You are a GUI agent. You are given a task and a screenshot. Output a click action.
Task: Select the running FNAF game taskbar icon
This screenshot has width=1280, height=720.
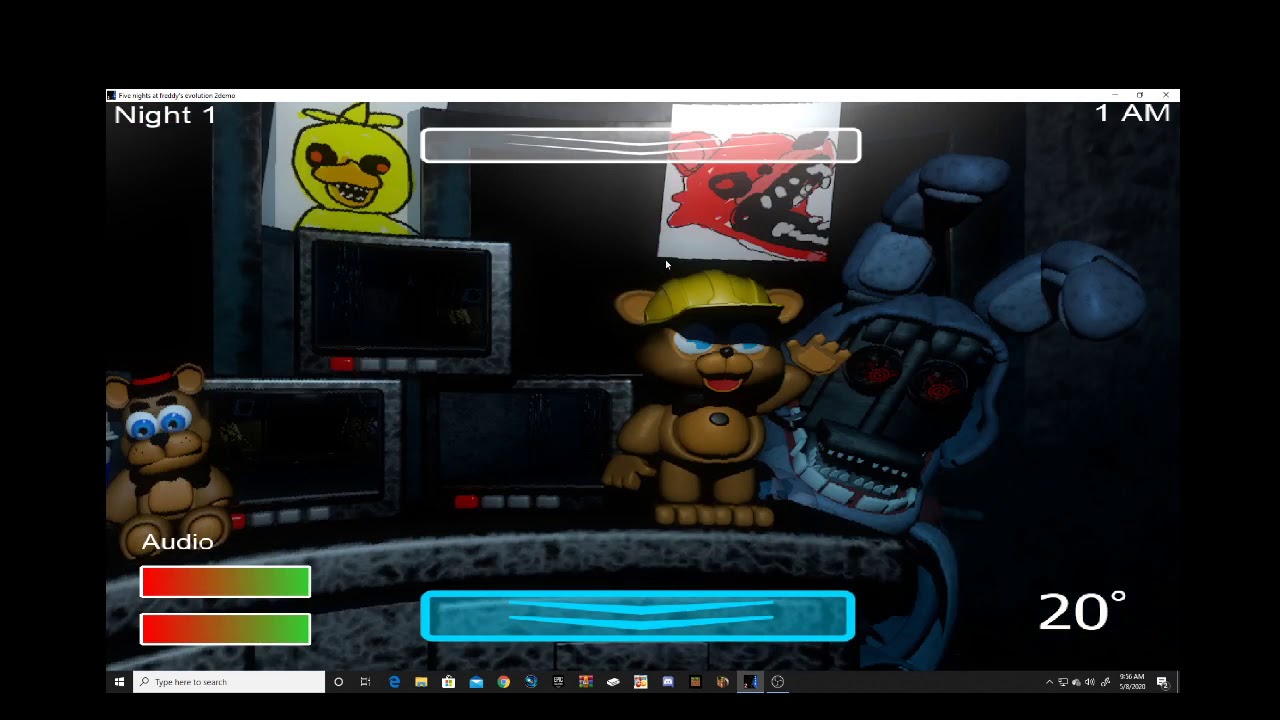pyautogui.click(x=749, y=682)
